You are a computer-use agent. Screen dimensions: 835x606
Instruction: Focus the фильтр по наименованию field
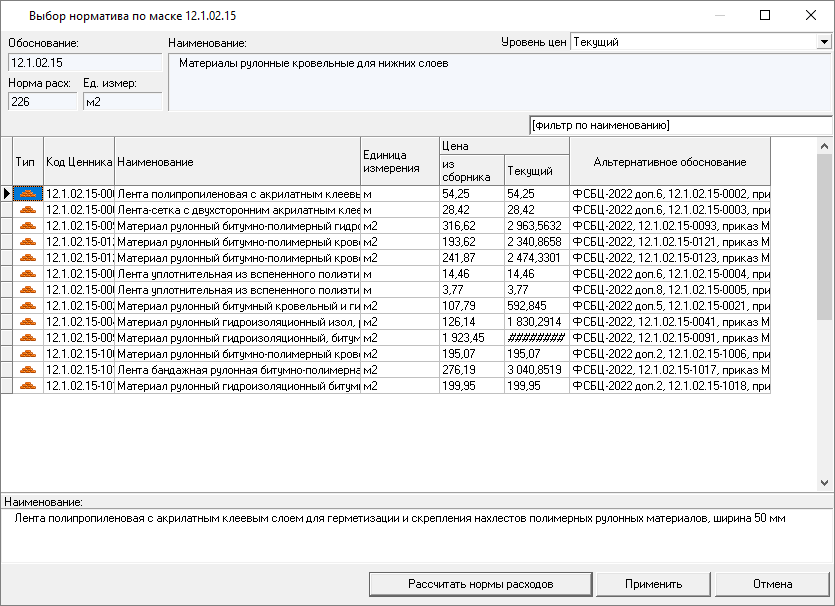coord(680,125)
